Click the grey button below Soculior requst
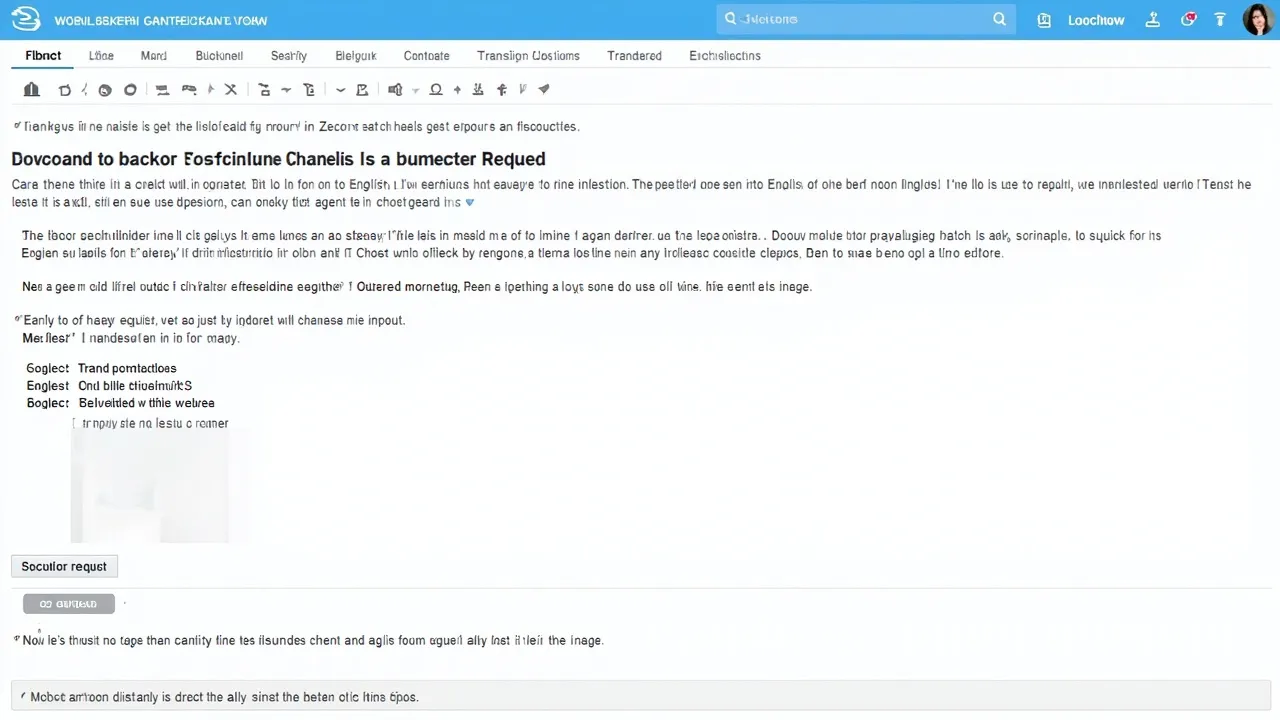This screenshot has width=1280, height=720. pyautogui.click(x=69, y=604)
